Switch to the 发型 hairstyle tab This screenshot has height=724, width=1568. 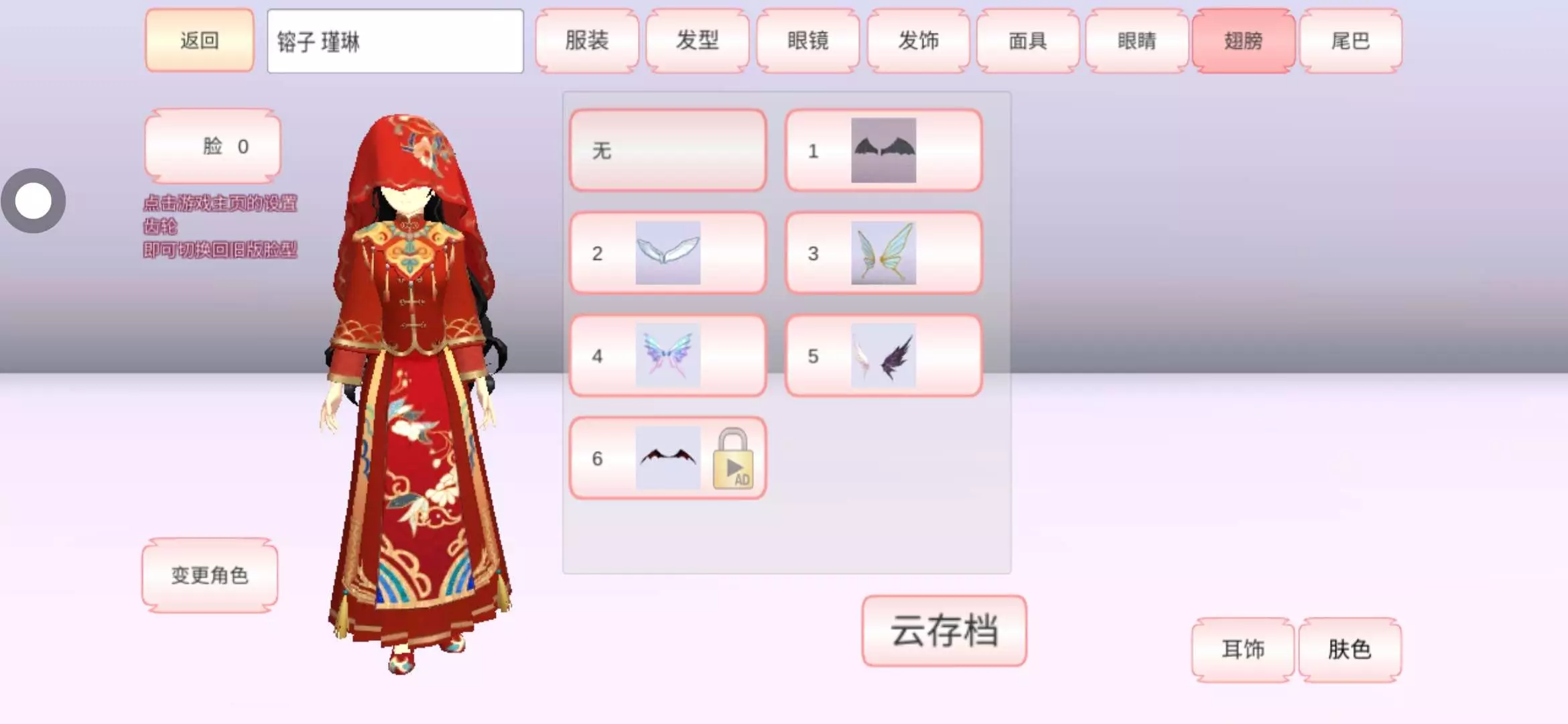pos(697,40)
